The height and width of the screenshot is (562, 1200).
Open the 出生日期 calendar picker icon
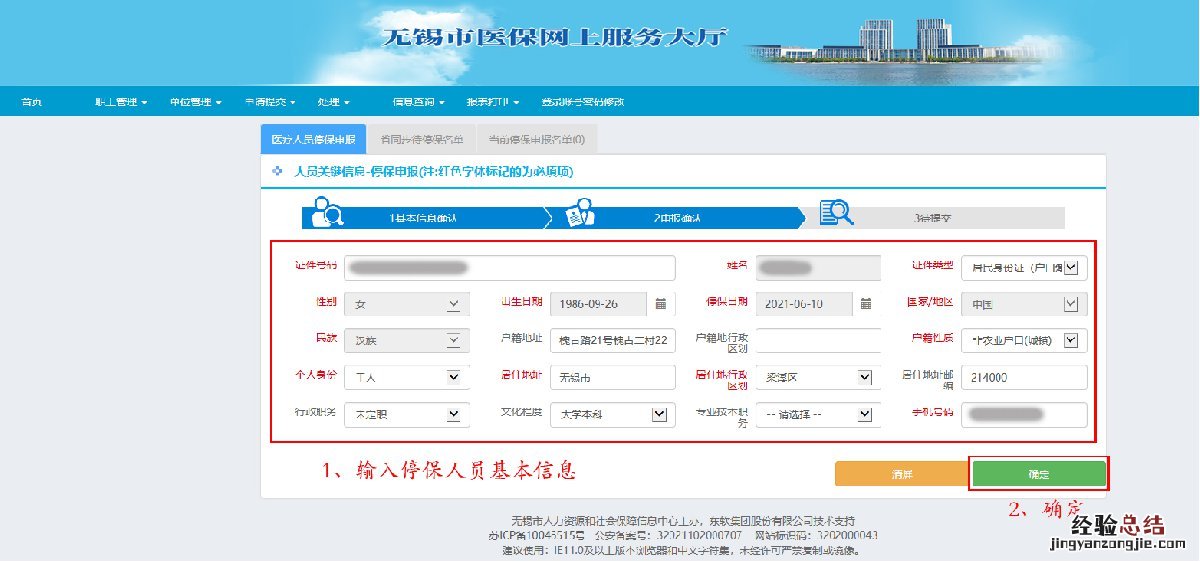(661, 304)
